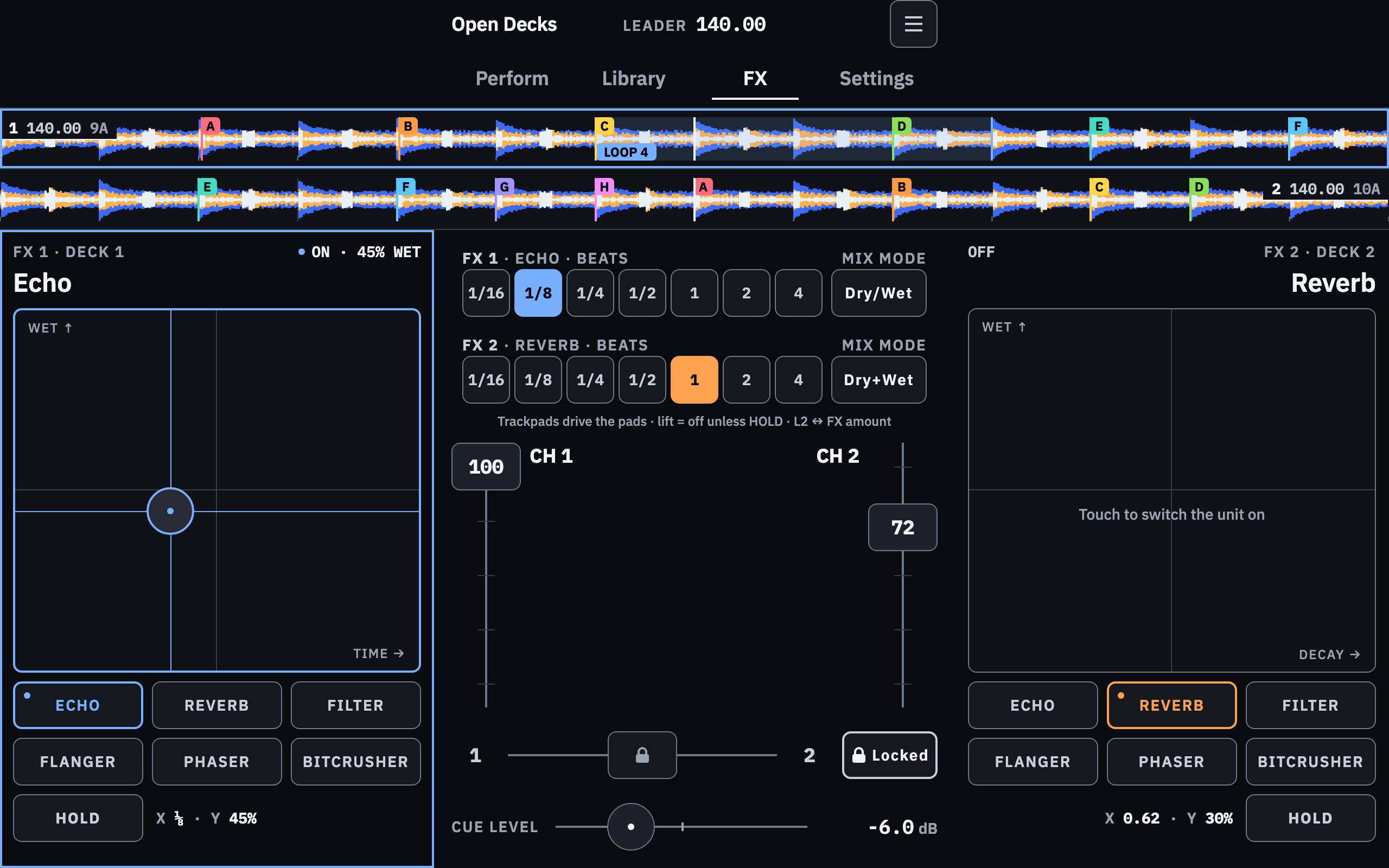
Task: Set FX 2 reverb beats to 4
Action: (x=798, y=379)
